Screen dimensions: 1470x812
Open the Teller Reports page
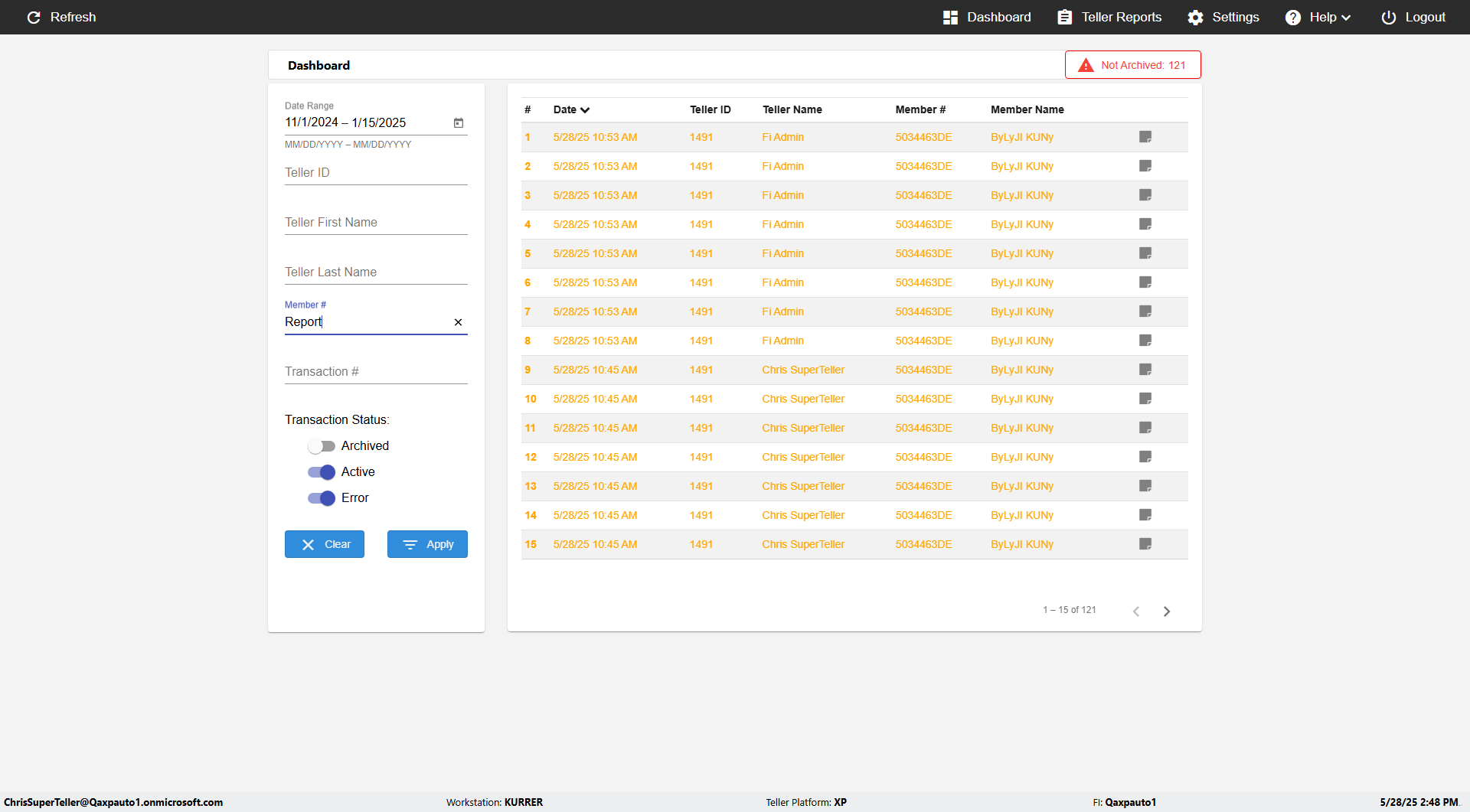(1109, 17)
